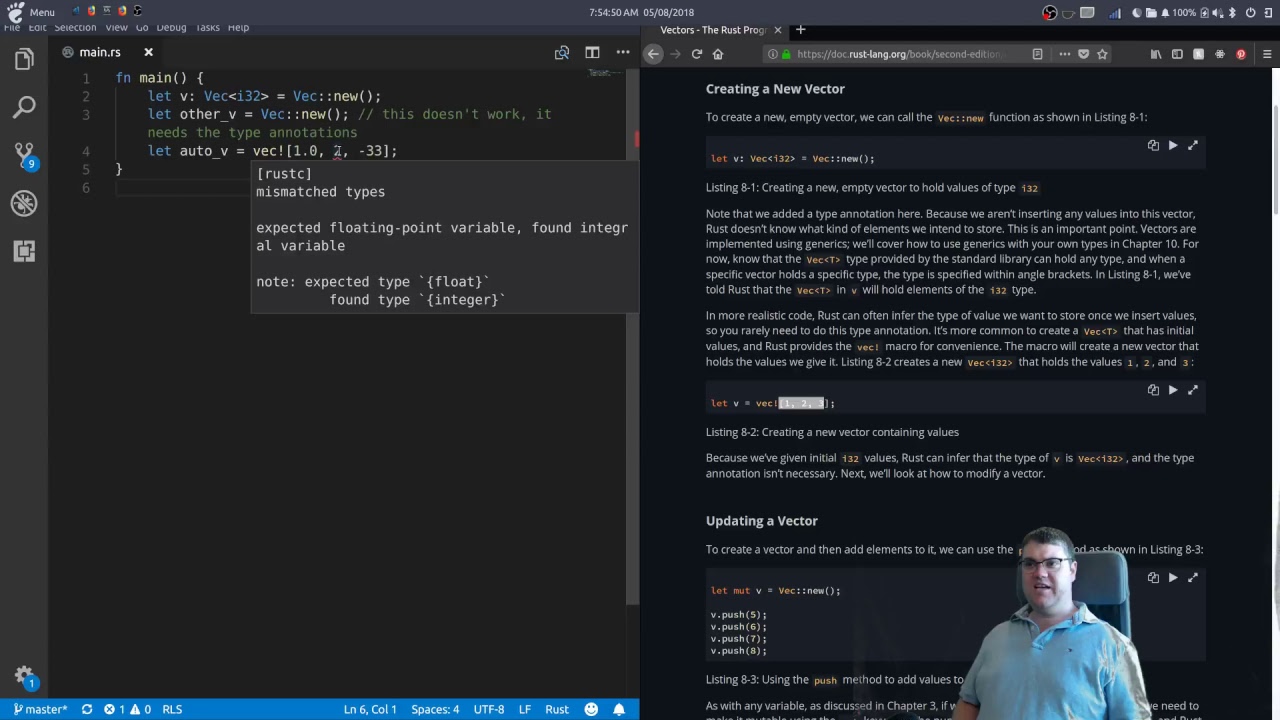Synchronize changes from the status bar

click(87, 709)
